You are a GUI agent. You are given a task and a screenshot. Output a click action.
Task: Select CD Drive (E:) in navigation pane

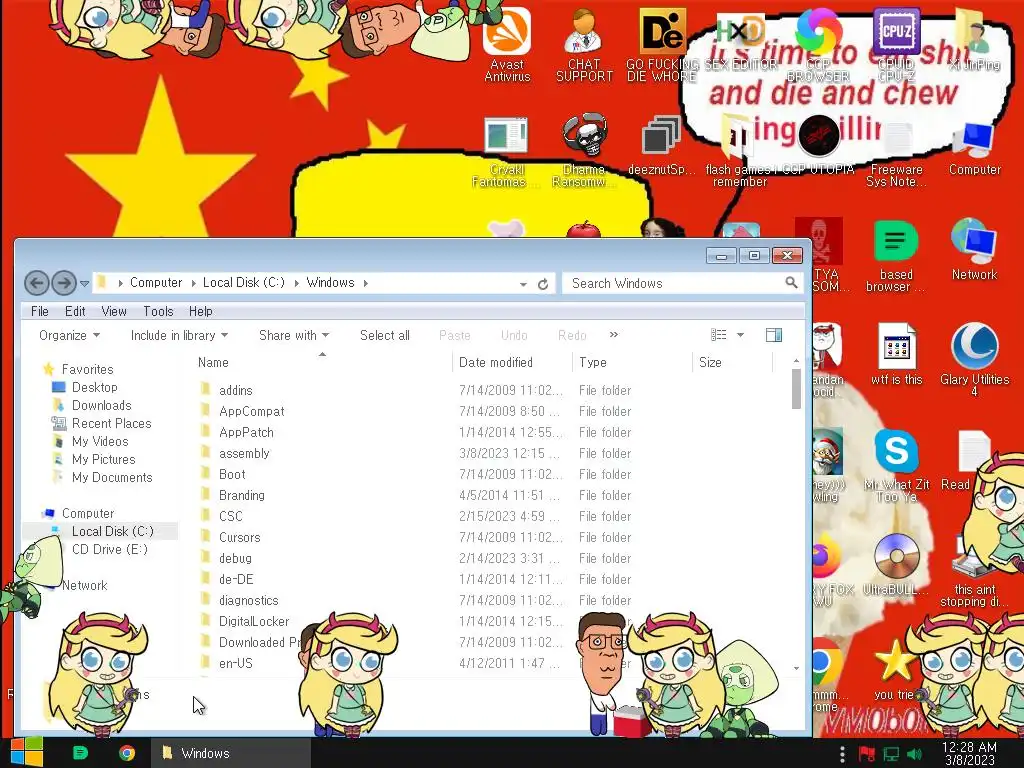[x=110, y=549]
